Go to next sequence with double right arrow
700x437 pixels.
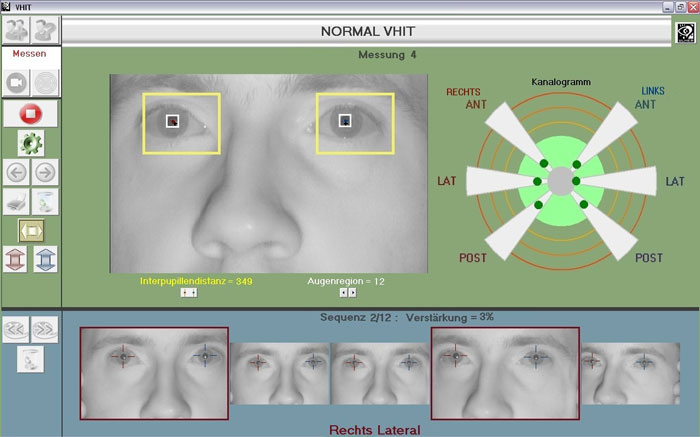point(45,329)
